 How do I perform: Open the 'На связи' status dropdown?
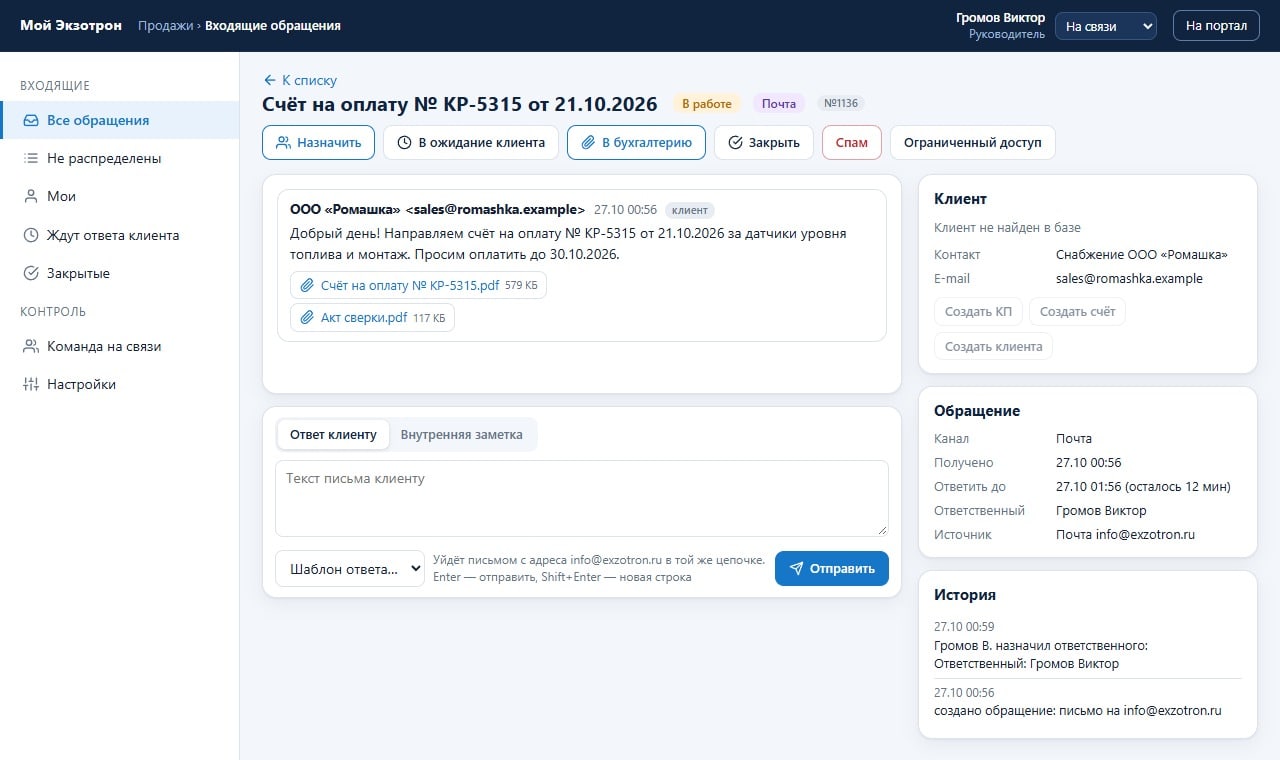[1106, 26]
